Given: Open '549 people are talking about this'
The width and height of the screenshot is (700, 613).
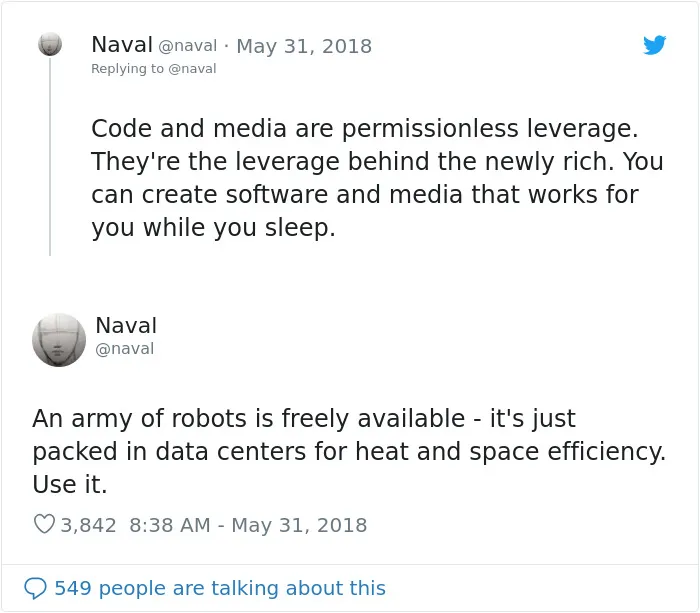Looking at the screenshot, I should [220, 588].
